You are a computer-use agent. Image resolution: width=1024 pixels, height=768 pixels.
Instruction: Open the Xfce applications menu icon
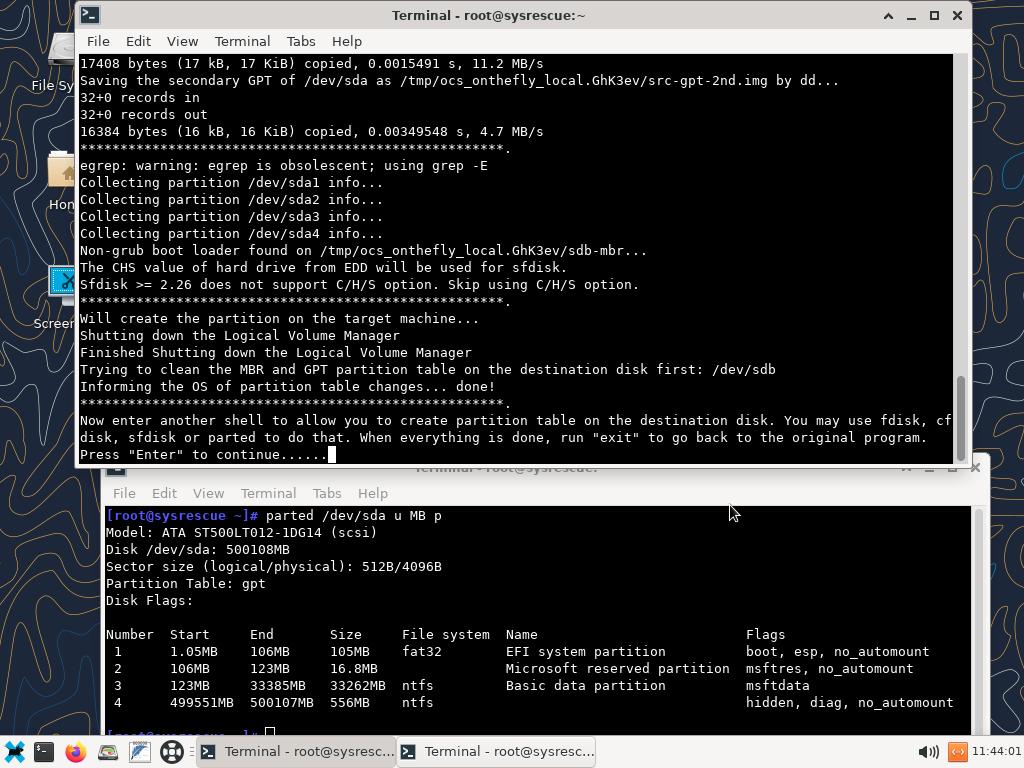(14, 752)
